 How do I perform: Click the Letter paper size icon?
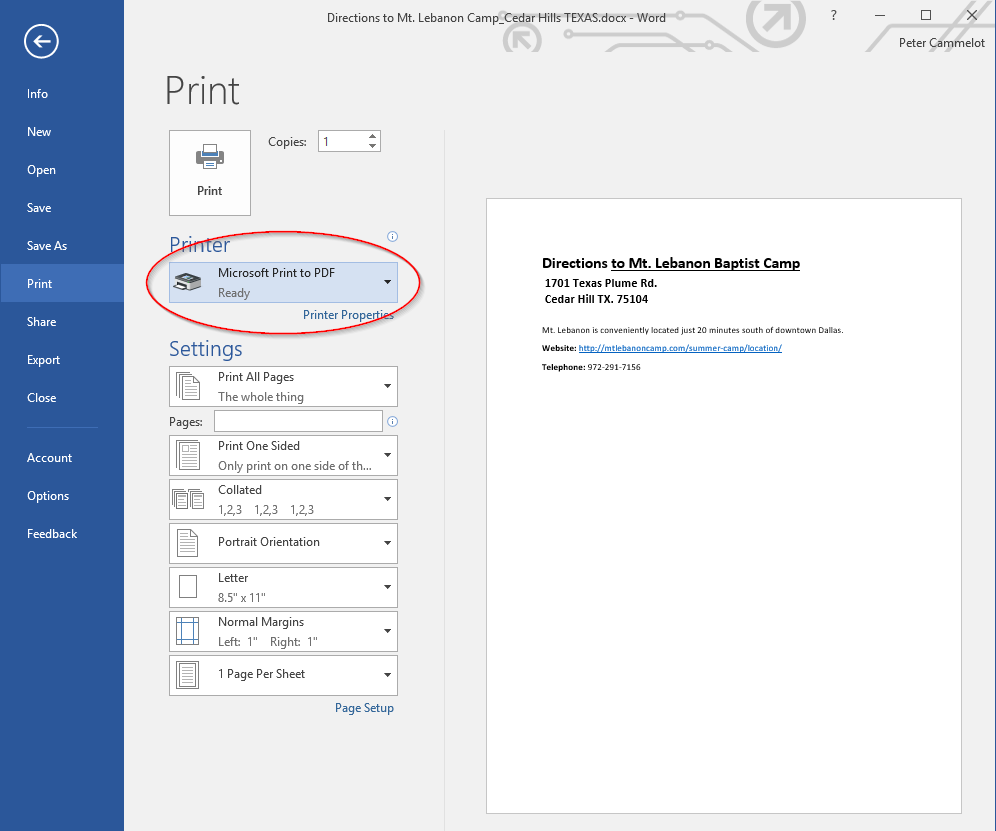click(188, 587)
